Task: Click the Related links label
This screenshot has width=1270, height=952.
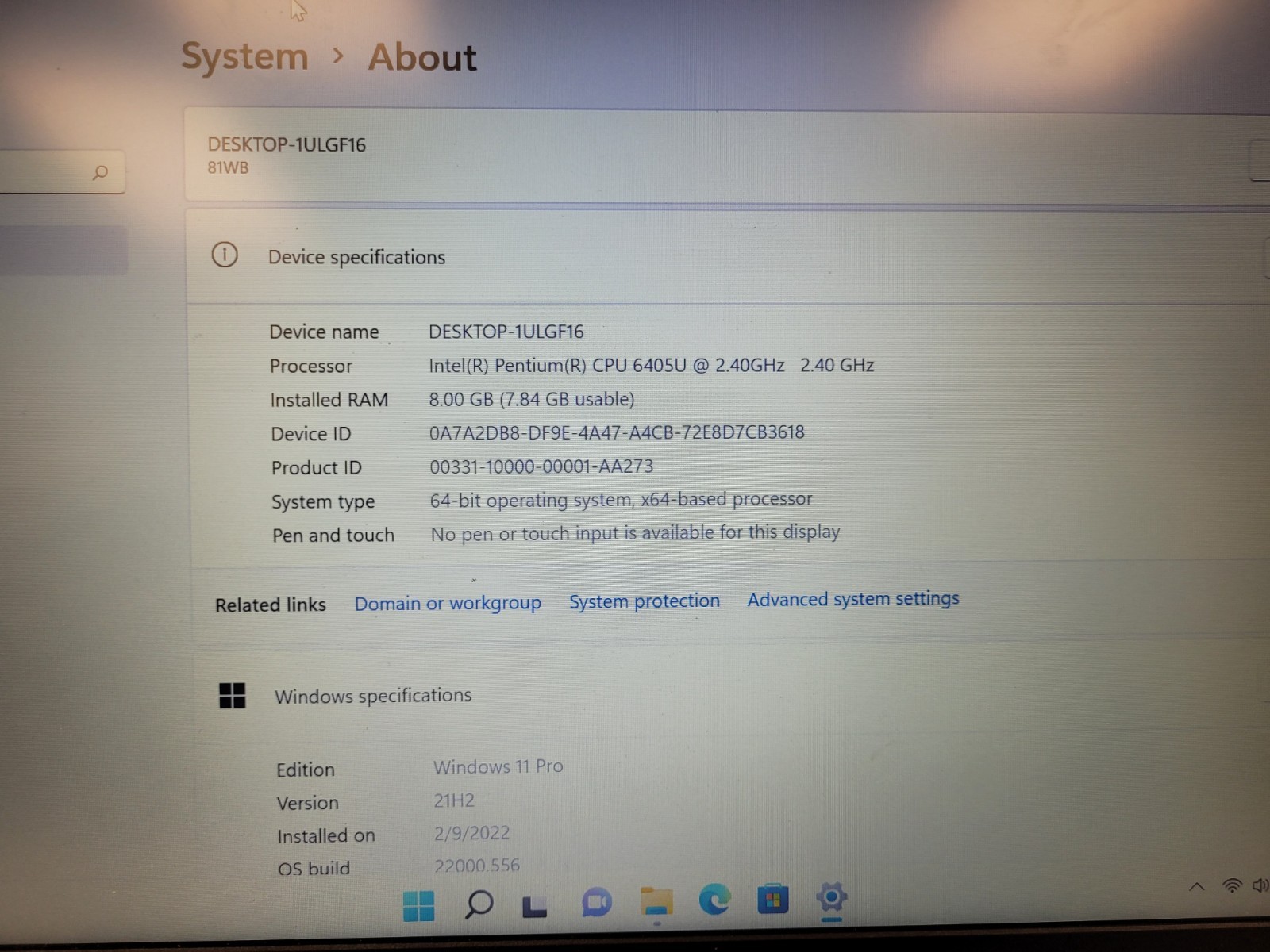Action: (271, 605)
